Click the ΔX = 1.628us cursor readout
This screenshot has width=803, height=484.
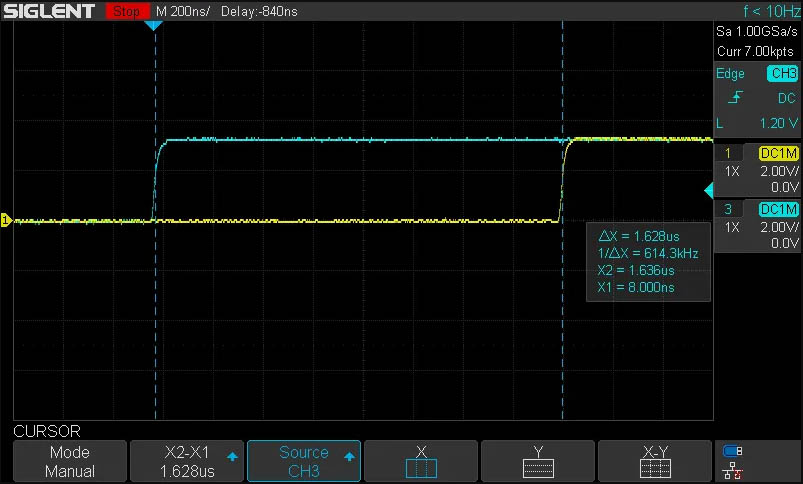(639, 236)
